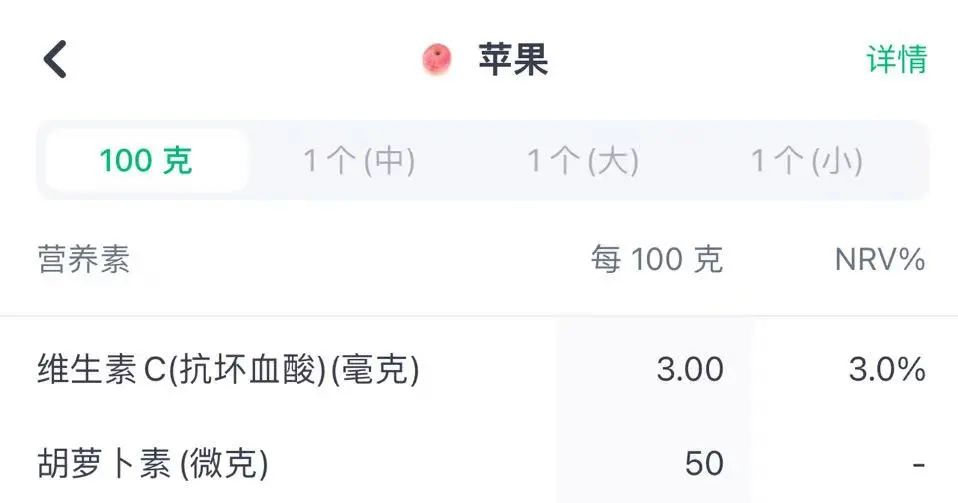Screen dimensions: 958x503
Task: Tap the vitamin C NRV 3.0% value
Action: [x=887, y=370]
